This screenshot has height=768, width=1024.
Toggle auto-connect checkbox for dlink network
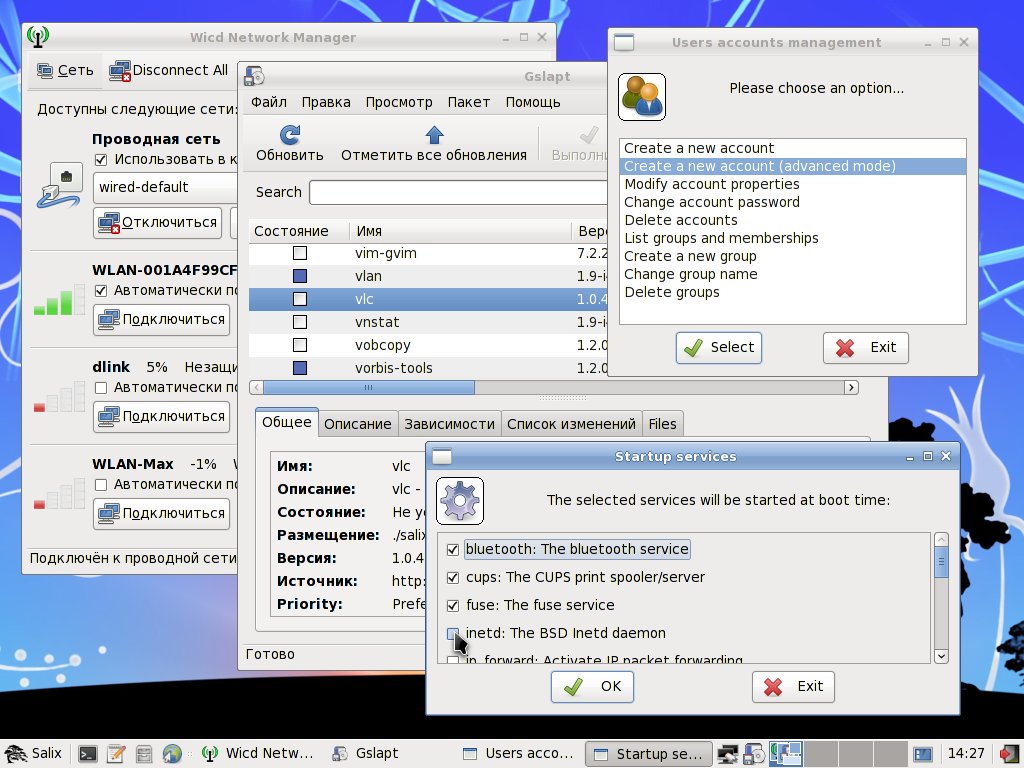click(x=101, y=388)
